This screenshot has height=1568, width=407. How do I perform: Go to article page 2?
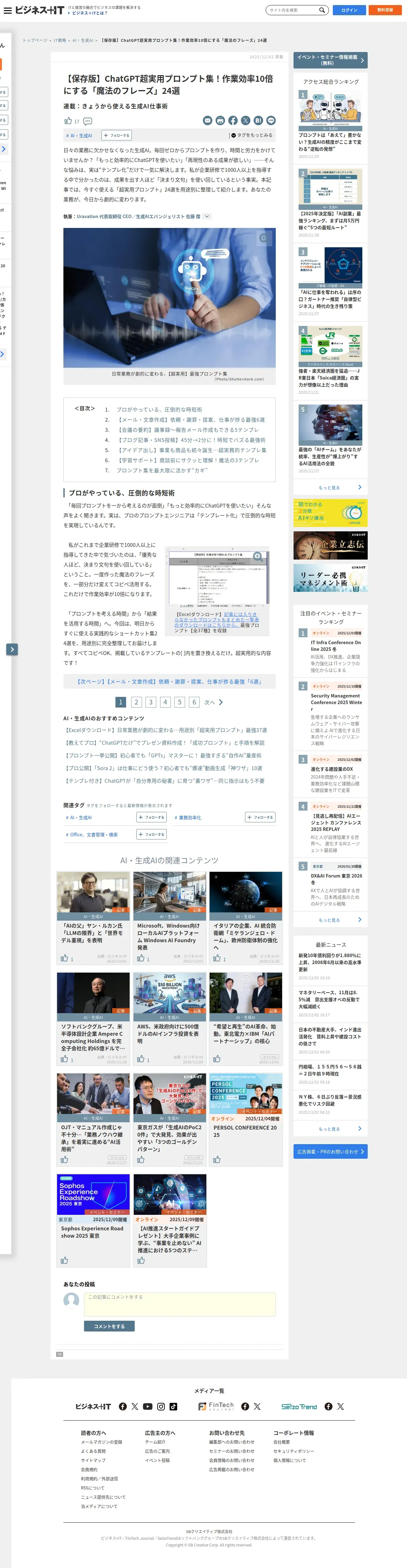[x=136, y=702]
